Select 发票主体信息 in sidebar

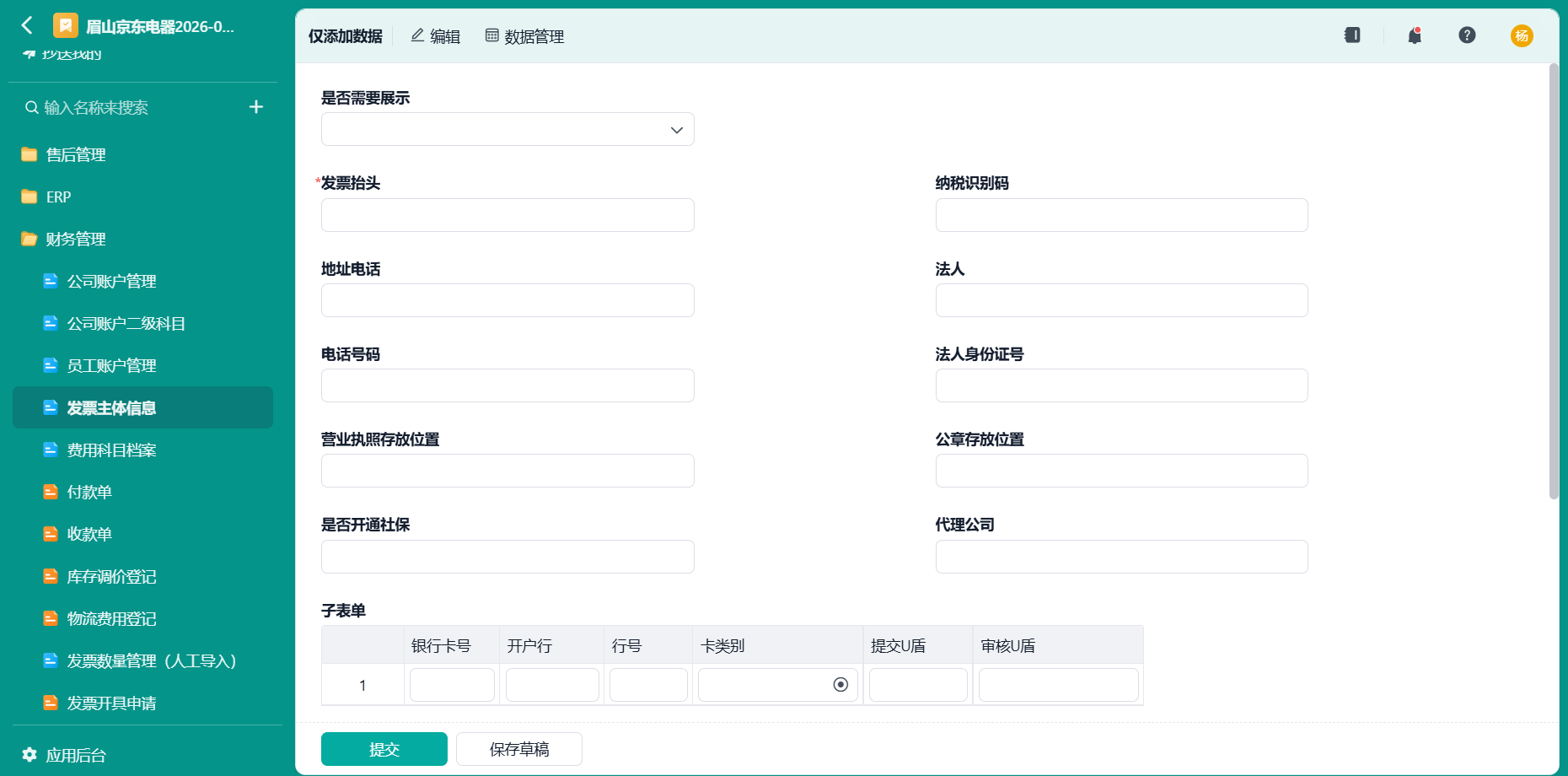(x=143, y=407)
